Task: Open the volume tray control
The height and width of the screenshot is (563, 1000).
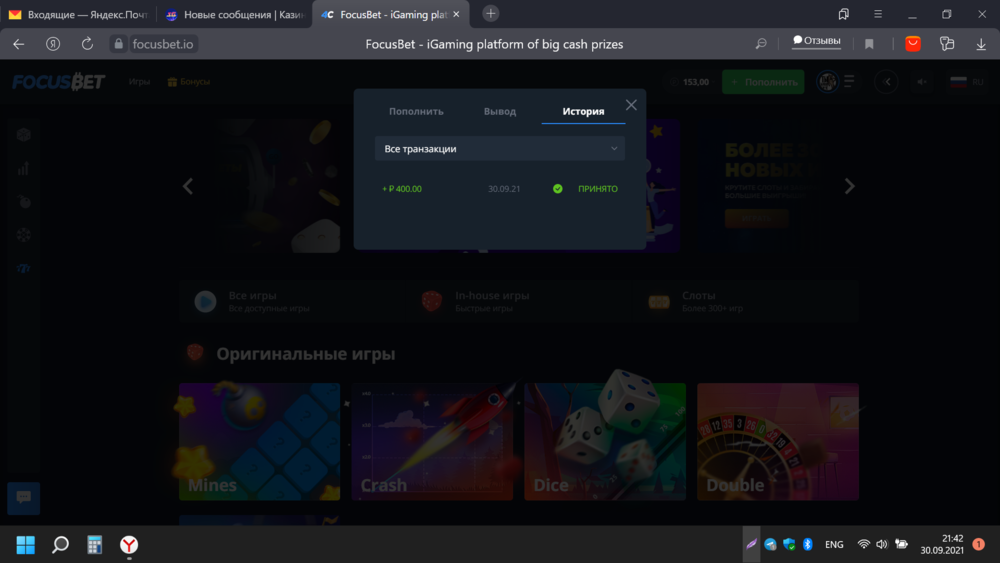Action: click(x=882, y=545)
